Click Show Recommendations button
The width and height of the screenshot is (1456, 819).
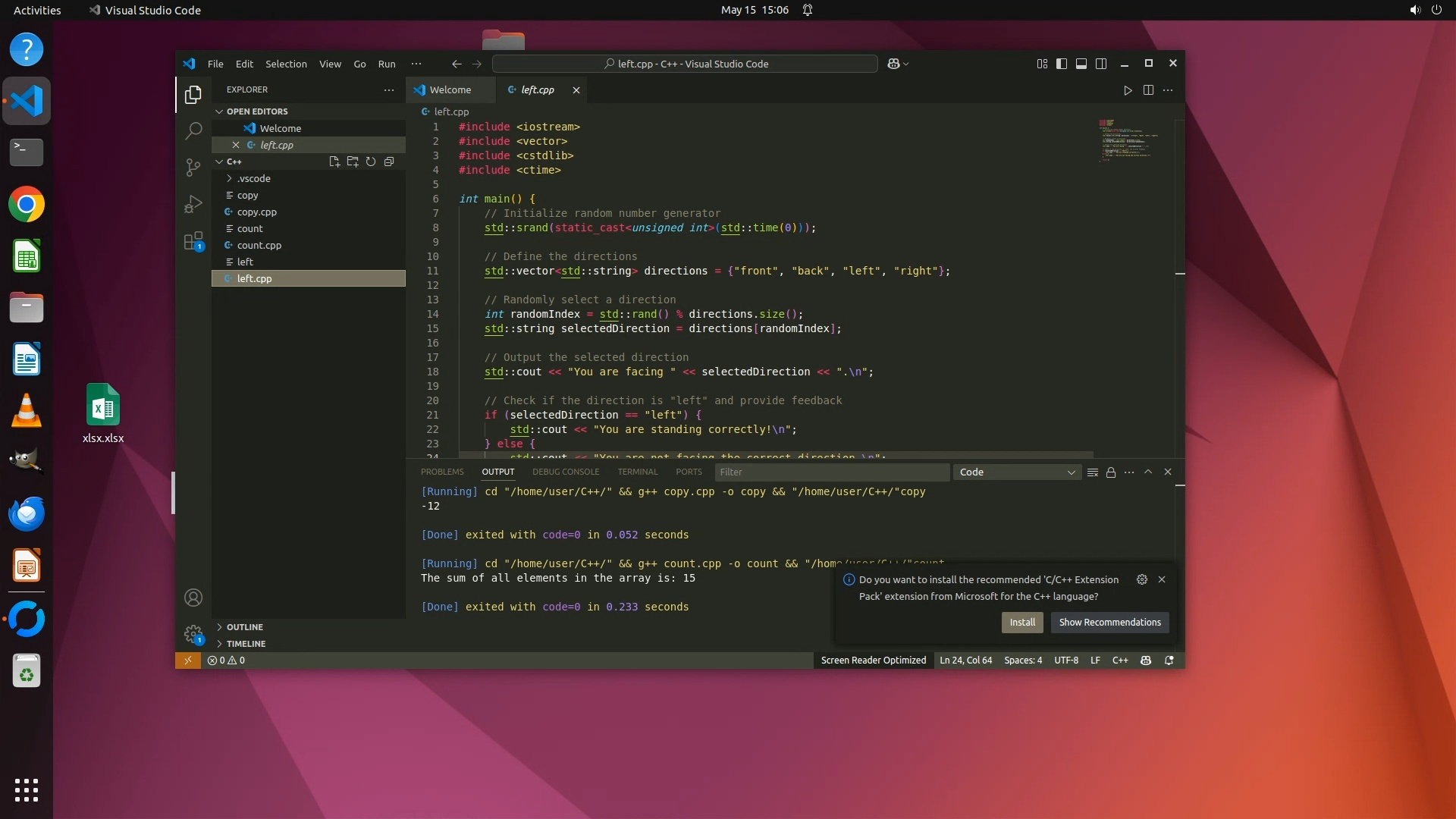[1109, 623]
